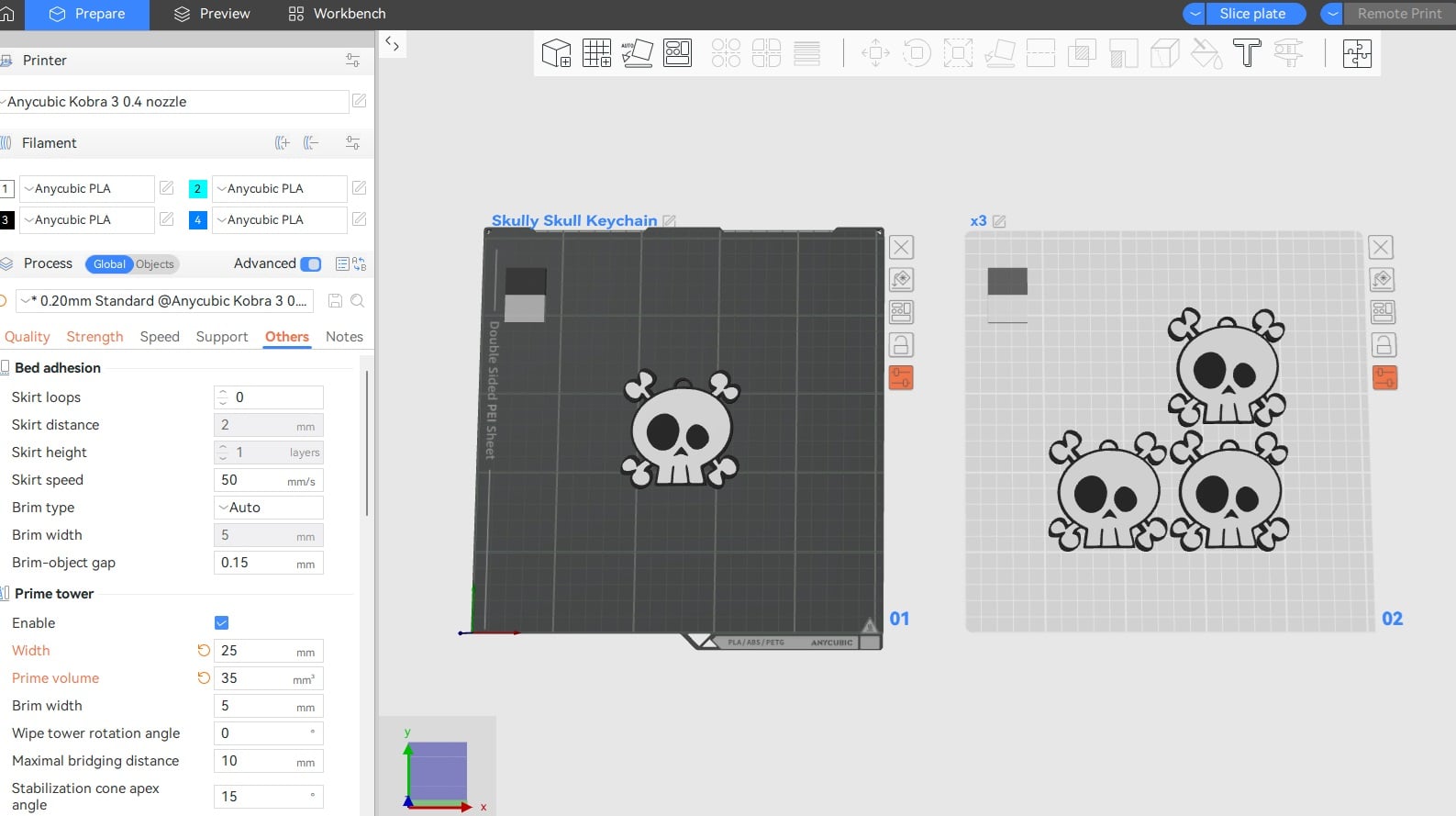Click the Add plate grid icon

[x=596, y=53]
